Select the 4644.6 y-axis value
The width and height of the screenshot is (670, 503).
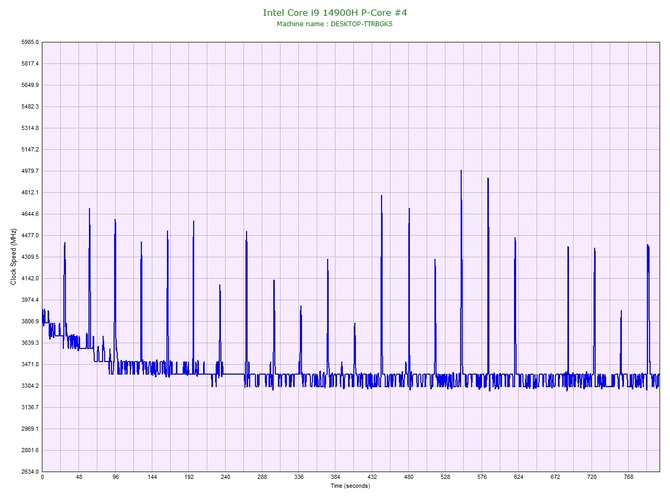[30, 214]
